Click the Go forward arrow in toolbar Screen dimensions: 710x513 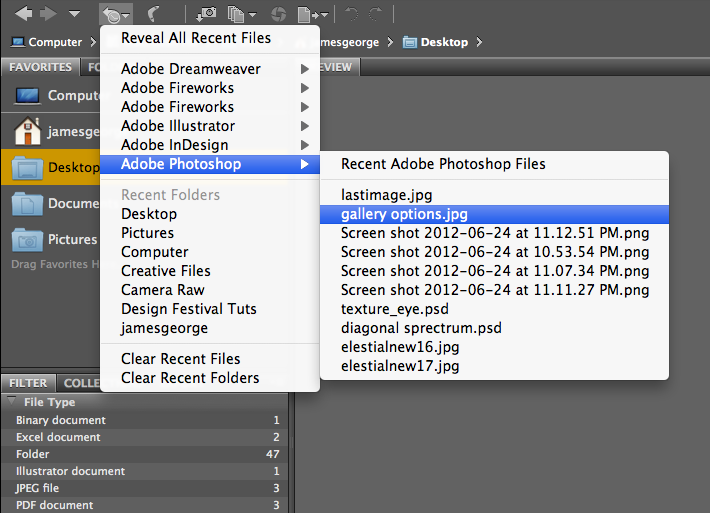click(48, 14)
